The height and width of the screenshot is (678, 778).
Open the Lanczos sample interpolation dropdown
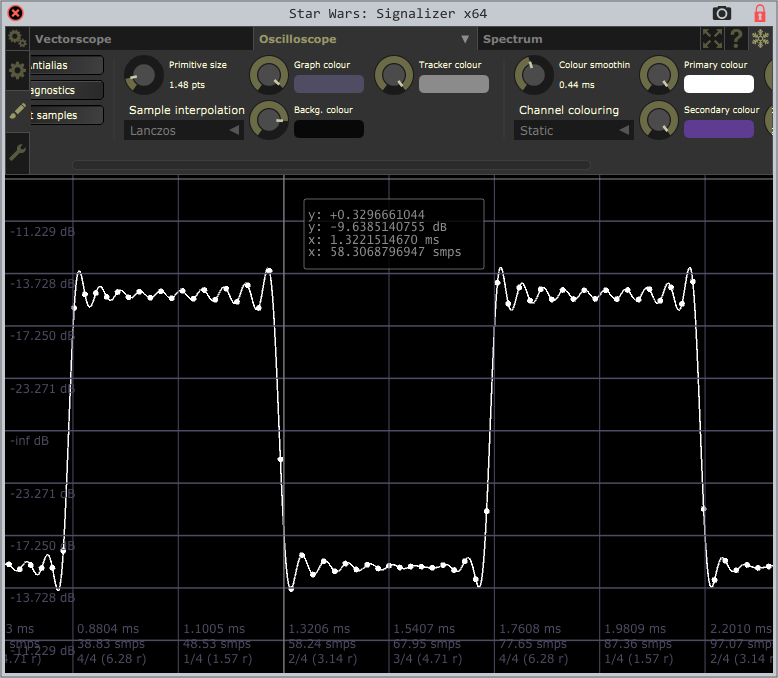(184, 131)
